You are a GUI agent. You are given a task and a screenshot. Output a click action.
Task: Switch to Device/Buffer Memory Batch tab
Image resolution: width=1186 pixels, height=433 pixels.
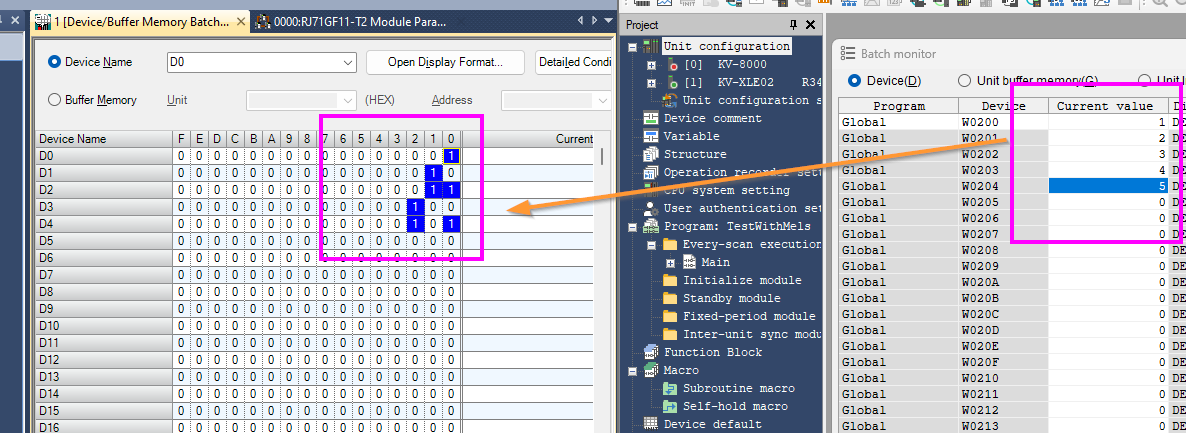(x=141, y=22)
